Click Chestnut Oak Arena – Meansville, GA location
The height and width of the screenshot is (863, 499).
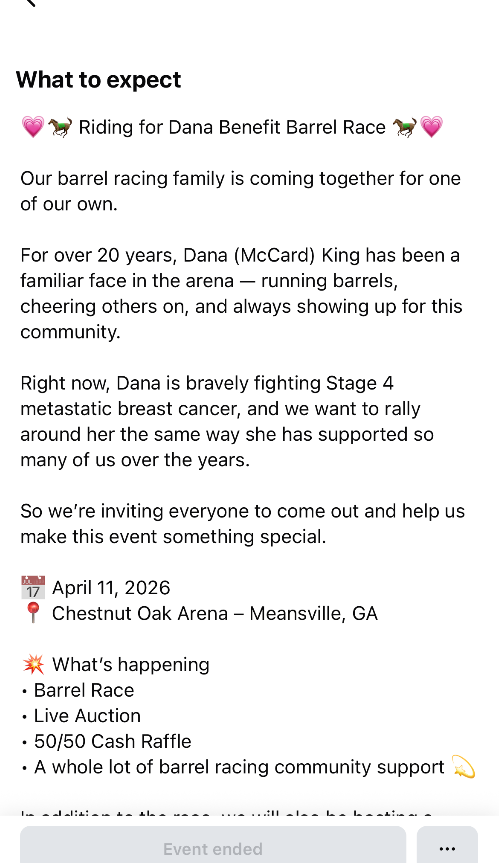pyautogui.click(x=215, y=613)
